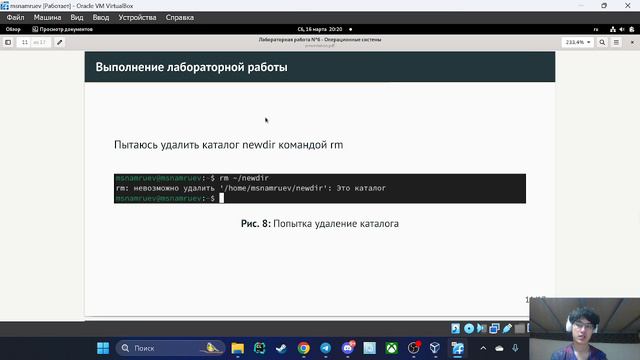Click the caption Рис. 8: Попытка удаление каталога

(x=320, y=224)
